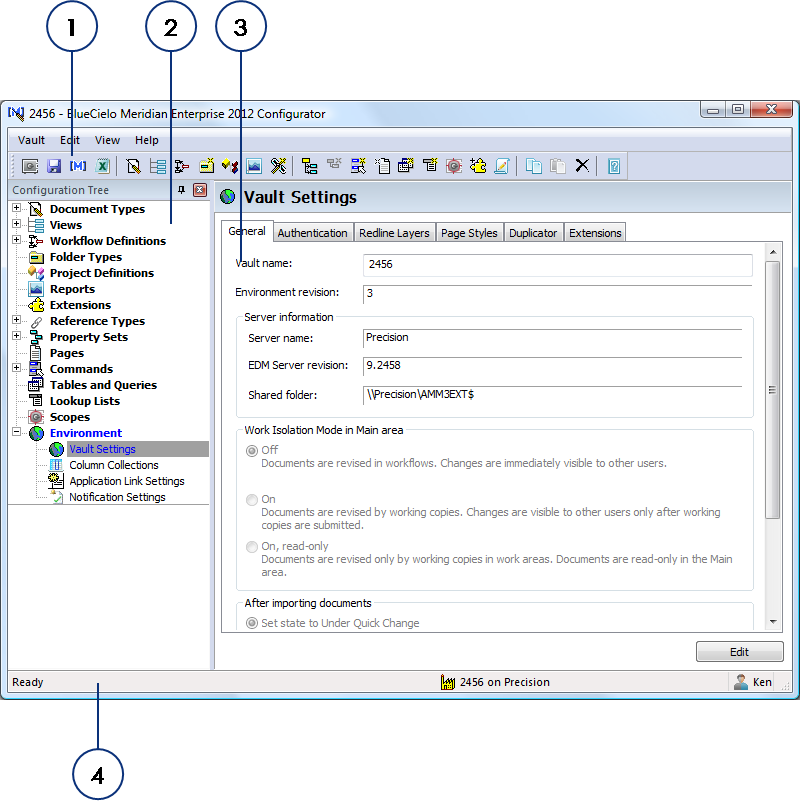
Task: Click the Copy toolbar icon
Action: (x=534, y=166)
